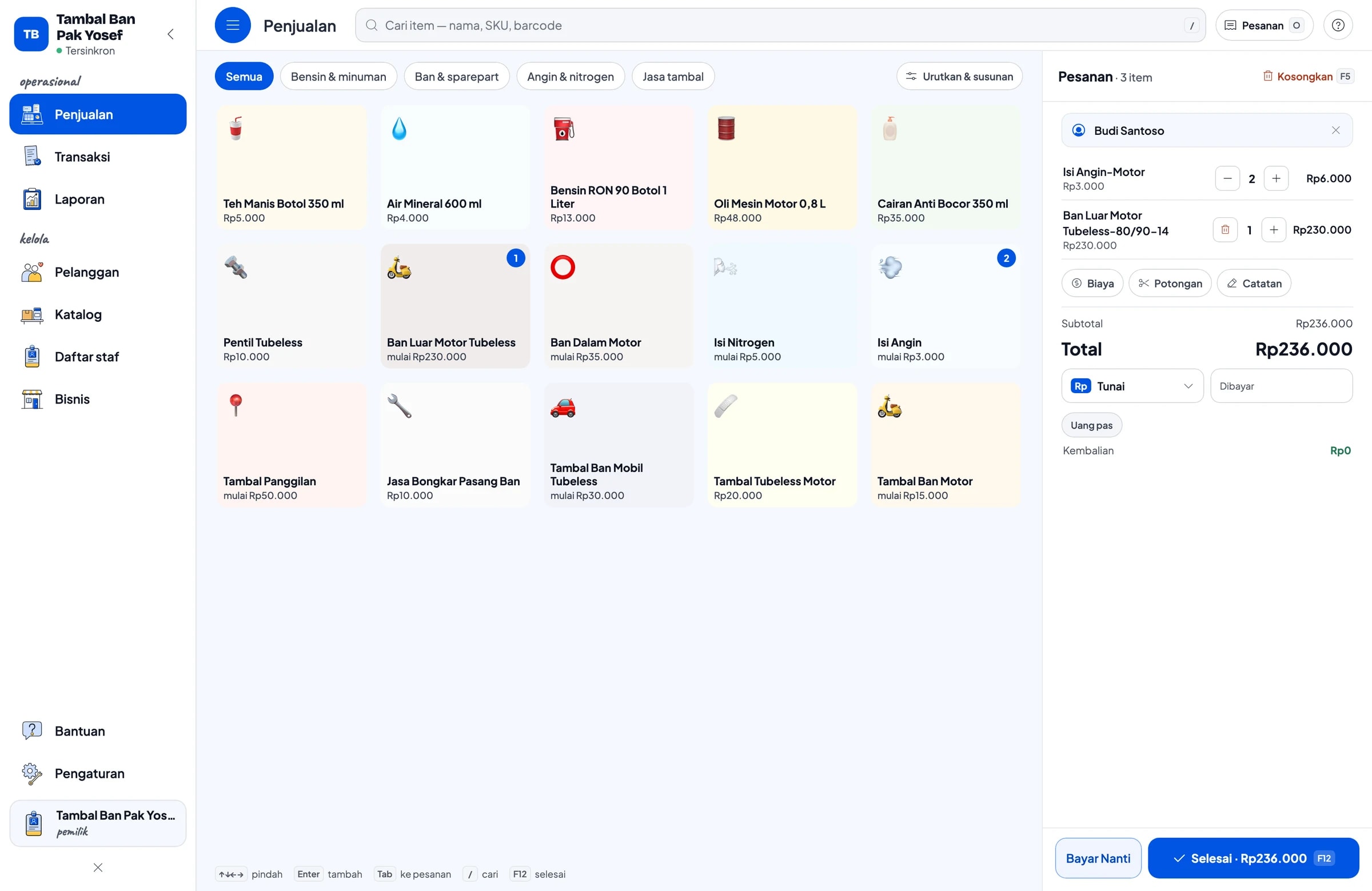Click the Dibayar amount field
The image size is (1372, 891).
[x=1281, y=386]
